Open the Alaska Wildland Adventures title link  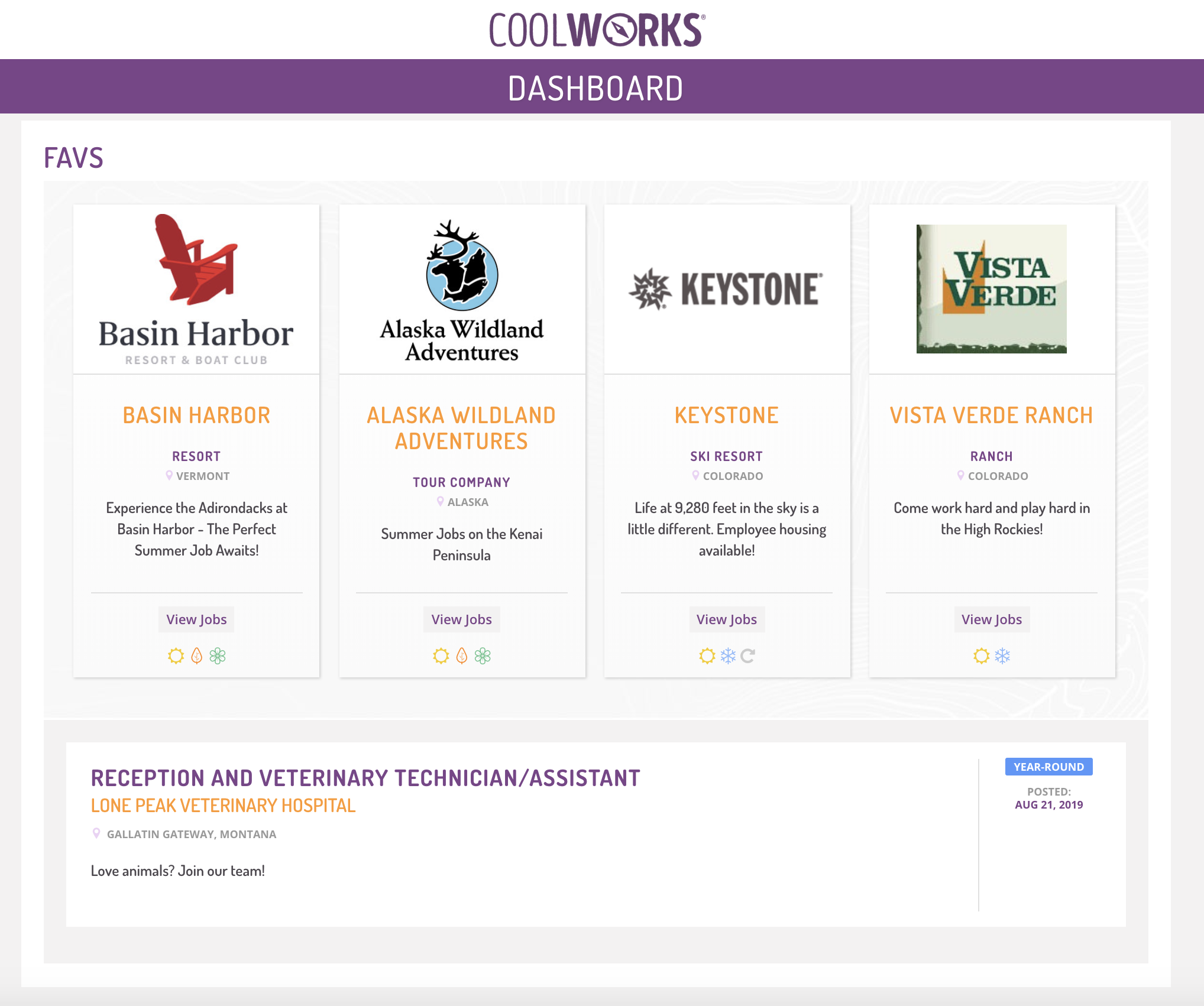coord(462,428)
